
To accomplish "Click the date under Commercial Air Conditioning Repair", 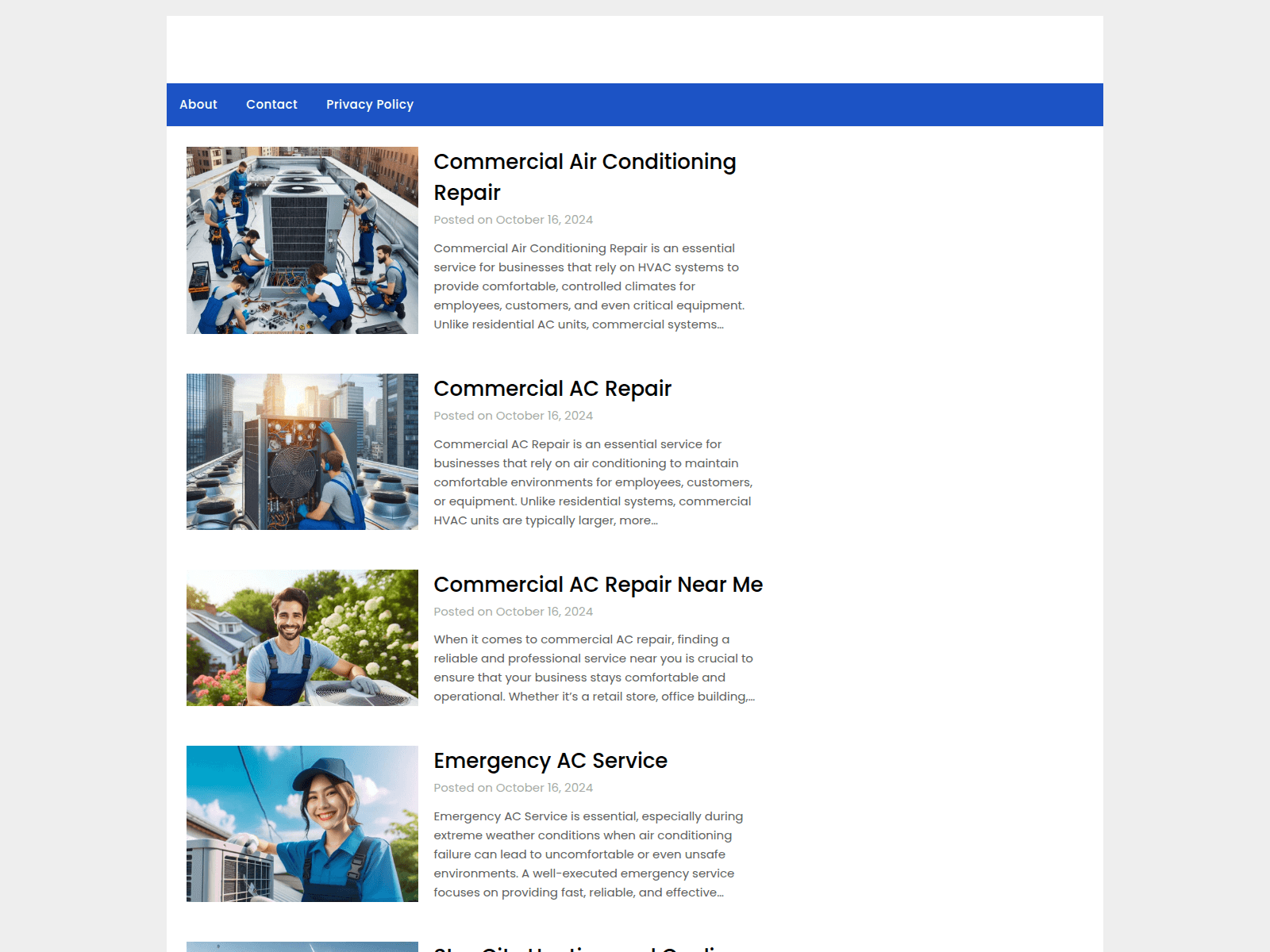I will point(545,220).
